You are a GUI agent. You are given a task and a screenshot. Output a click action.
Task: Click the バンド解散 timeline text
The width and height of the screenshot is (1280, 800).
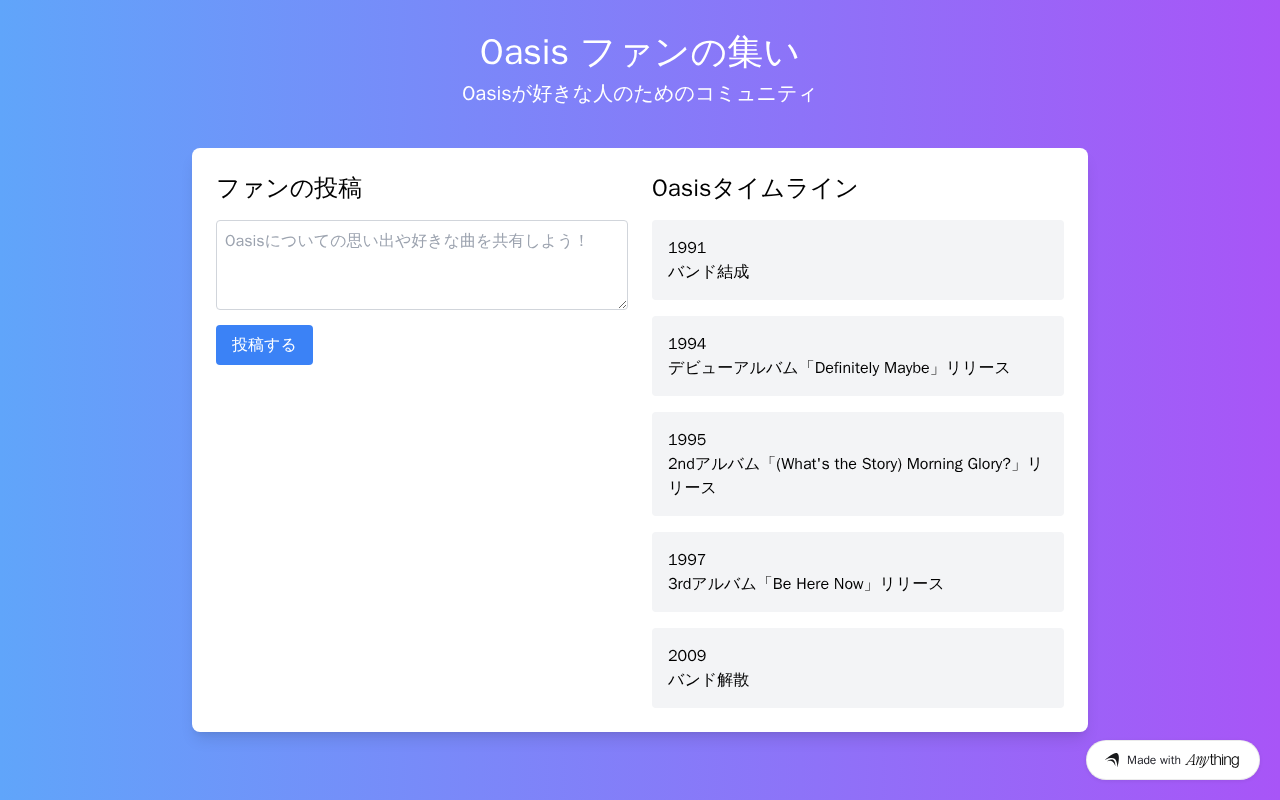(708, 680)
